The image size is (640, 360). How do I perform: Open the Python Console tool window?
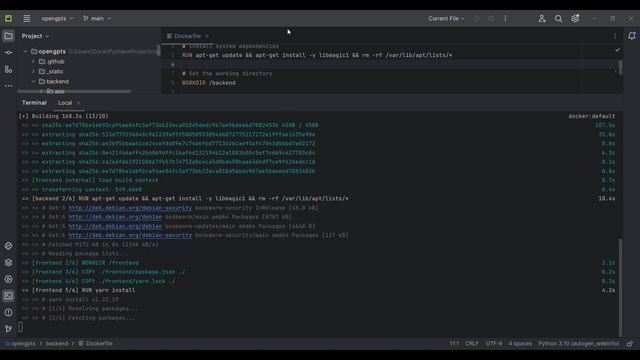pyautogui.click(x=8, y=246)
